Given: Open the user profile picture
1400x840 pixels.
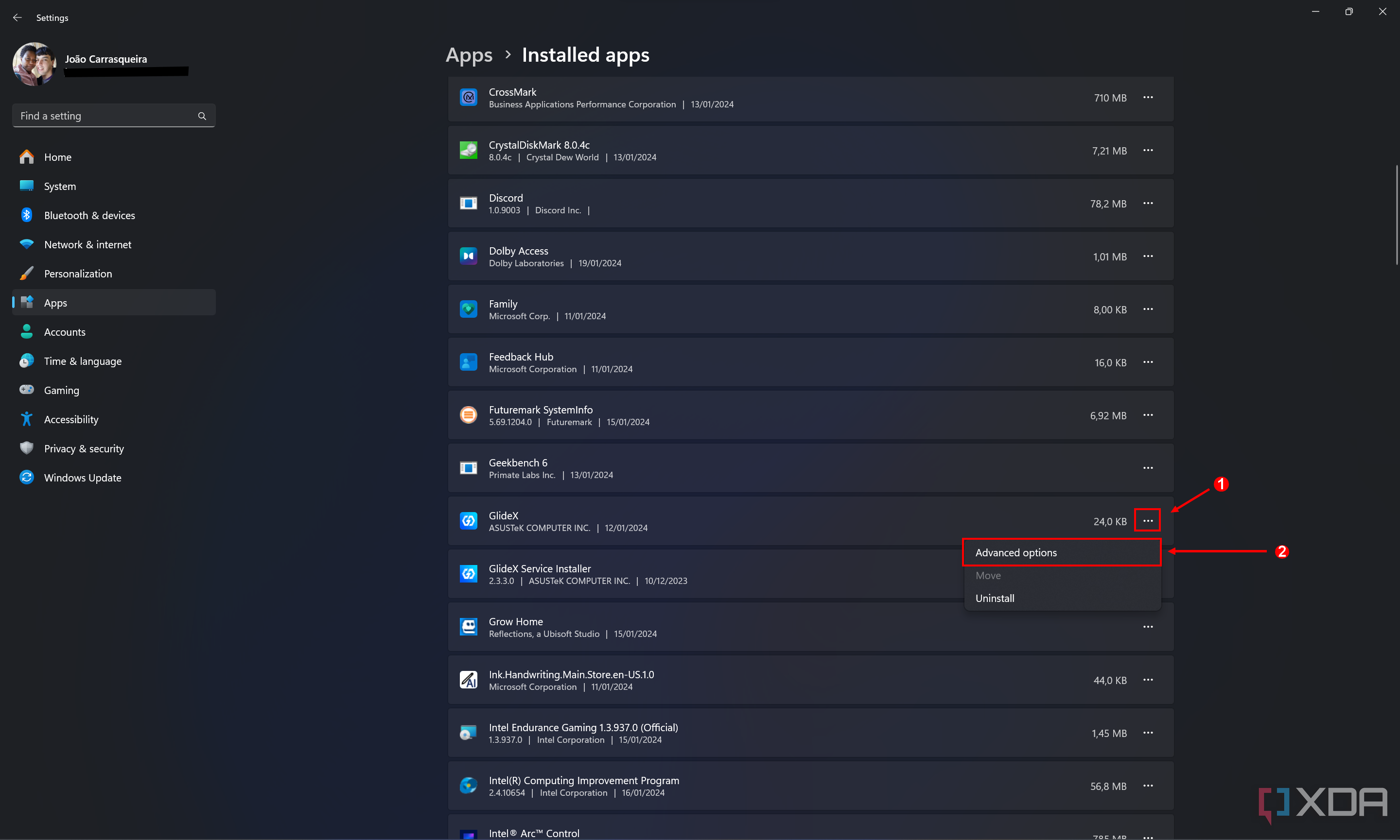Looking at the screenshot, I should pos(35,64).
